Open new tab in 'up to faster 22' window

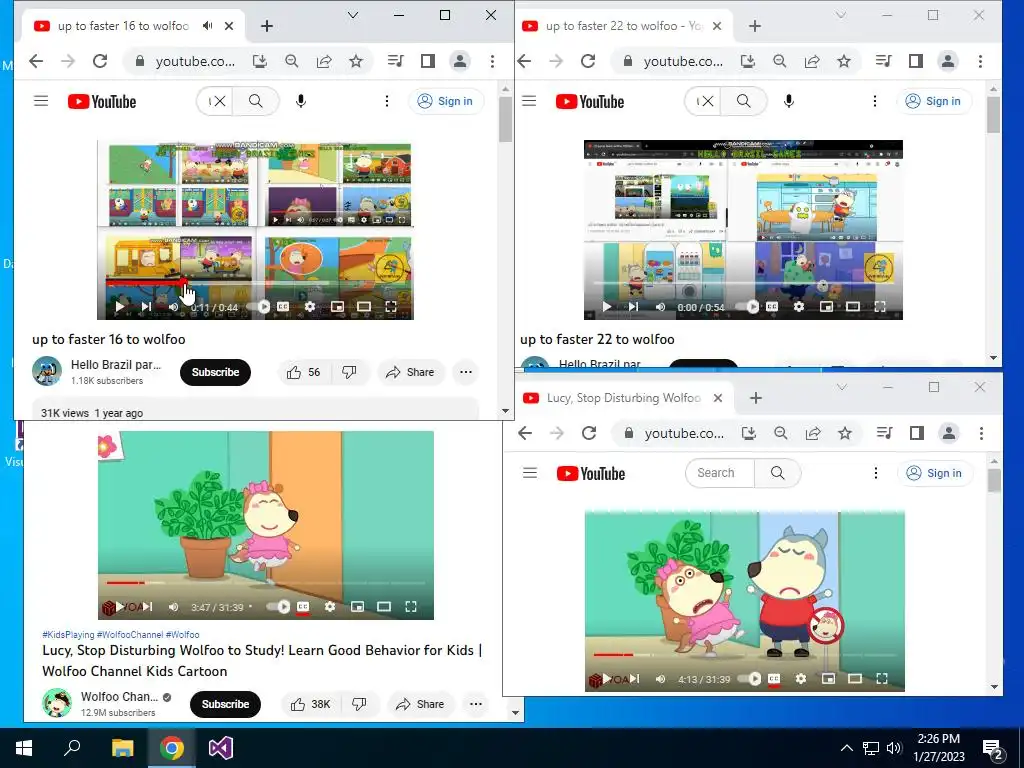click(x=755, y=26)
